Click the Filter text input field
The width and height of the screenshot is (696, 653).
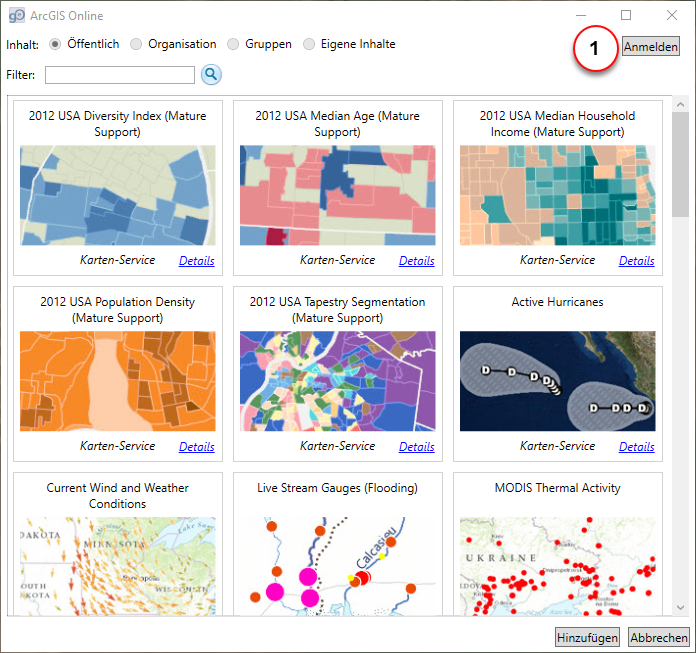point(120,75)
